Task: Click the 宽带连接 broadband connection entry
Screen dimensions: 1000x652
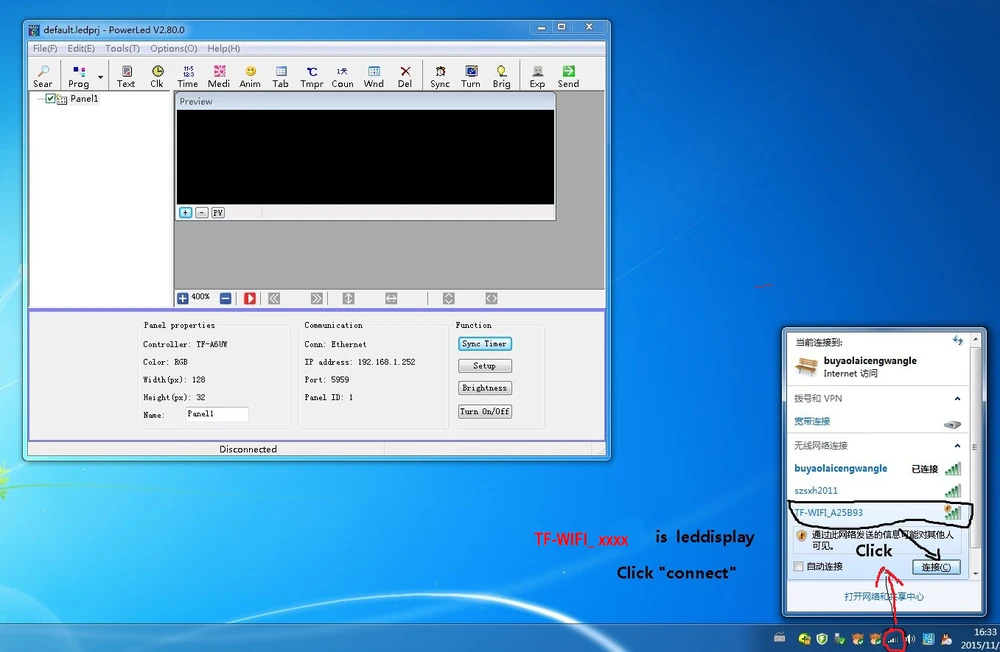Action: tap(812, 421)
